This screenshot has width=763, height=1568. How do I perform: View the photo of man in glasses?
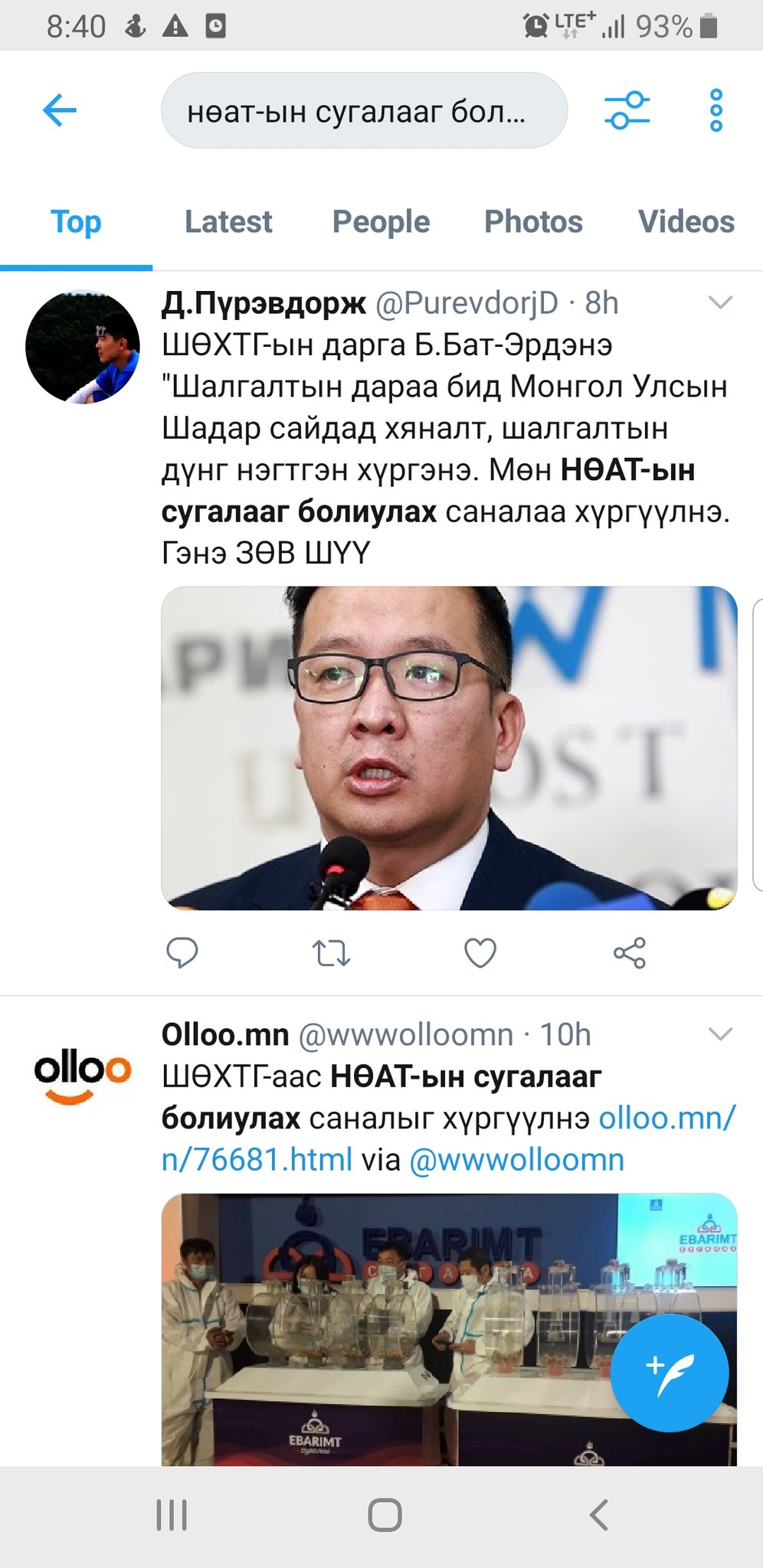(449, 748)
